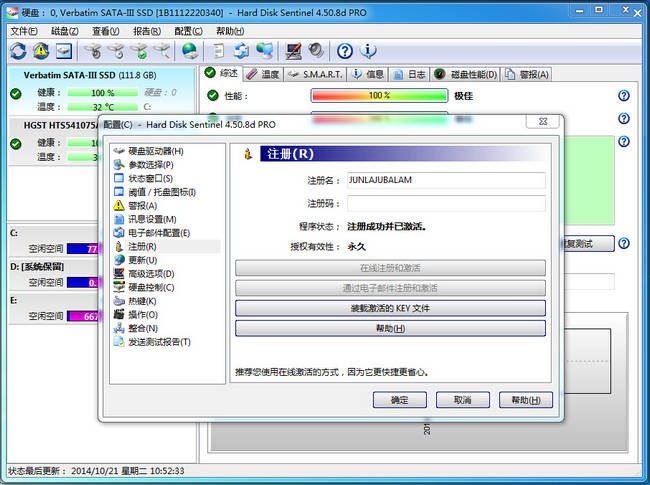Screen dimensions: 650x485
Task: Switch to the 日志 tab
Action: 410,74
